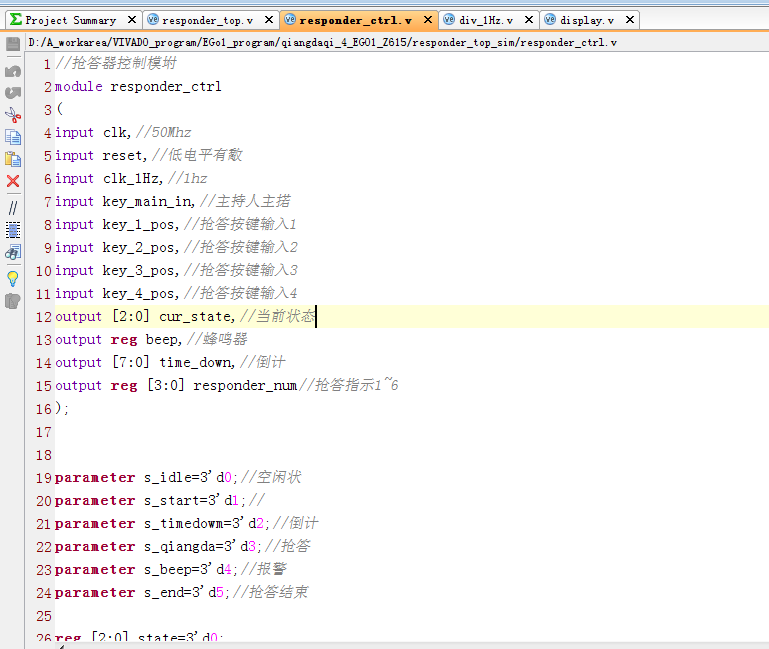Click the Redo arrow icon
This screenshot has width=769, height=649.
pos(13,93)
